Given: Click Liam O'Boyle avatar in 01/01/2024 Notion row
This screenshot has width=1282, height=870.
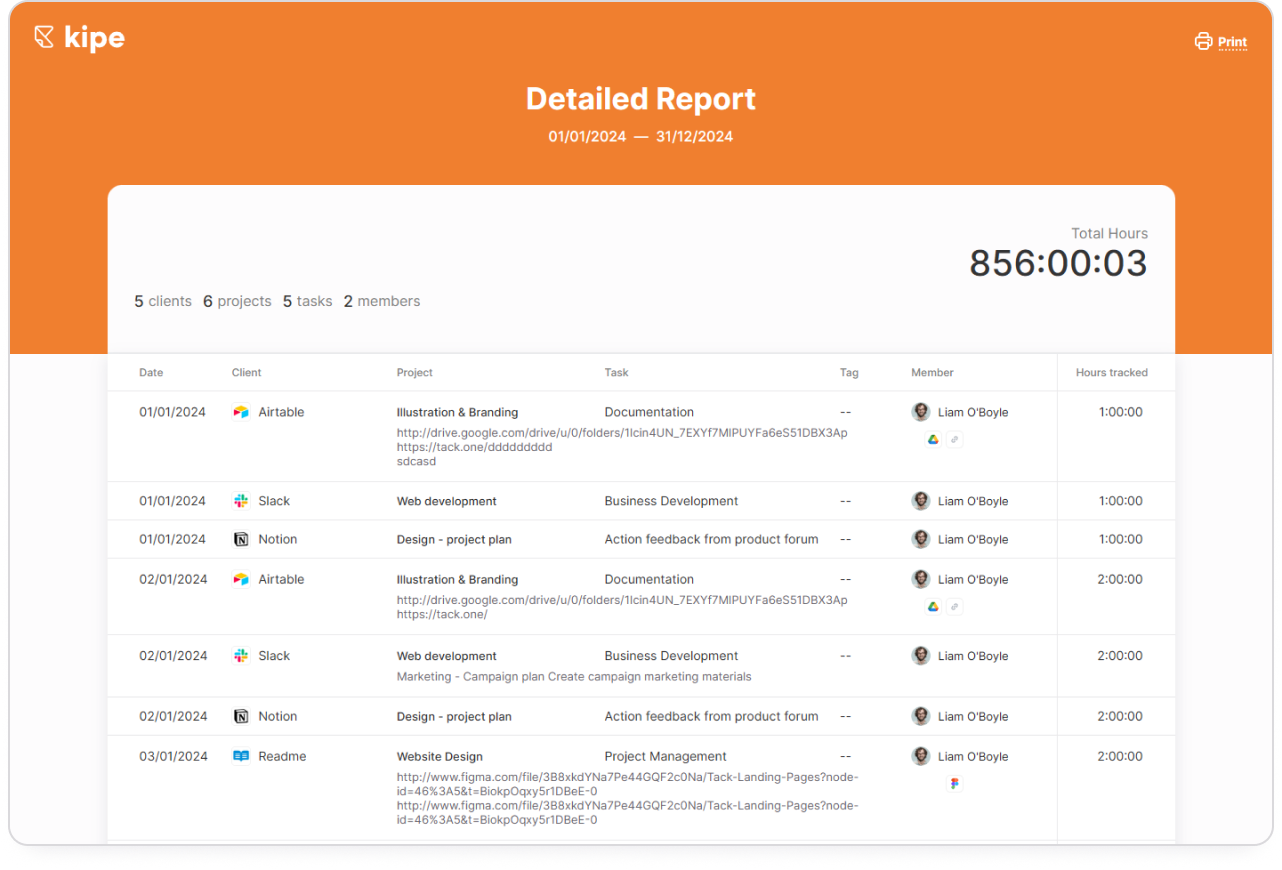Looking at the screenshot, I should [921, 539].
